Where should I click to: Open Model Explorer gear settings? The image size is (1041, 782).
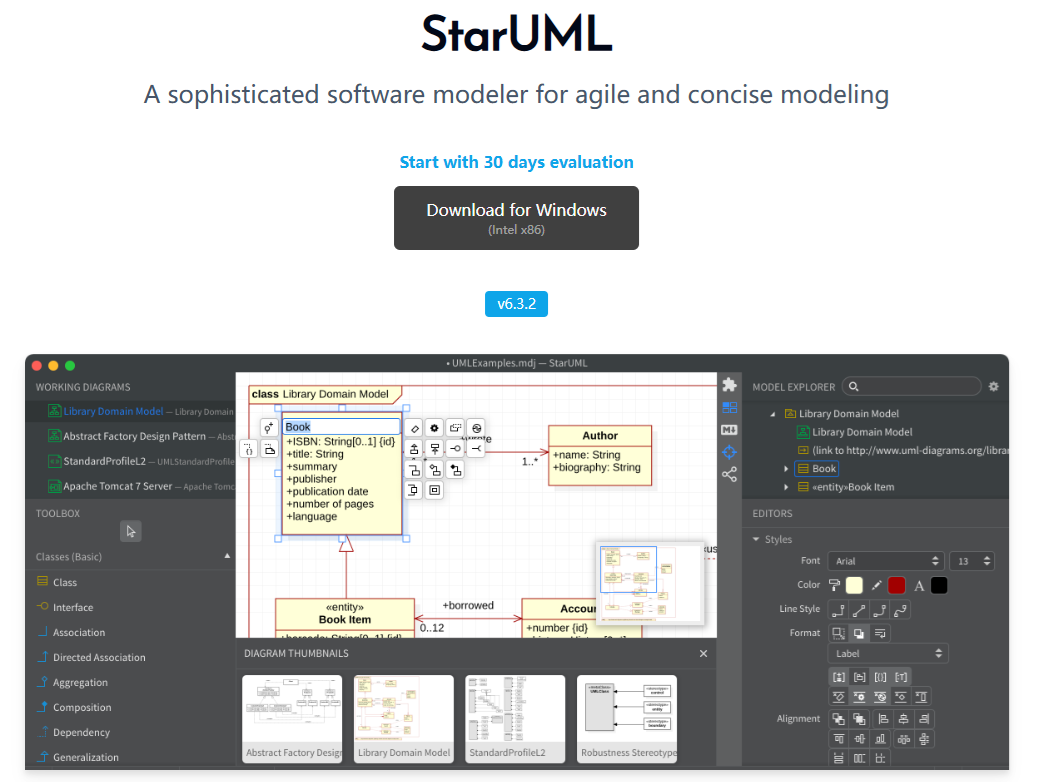point(993,386)
